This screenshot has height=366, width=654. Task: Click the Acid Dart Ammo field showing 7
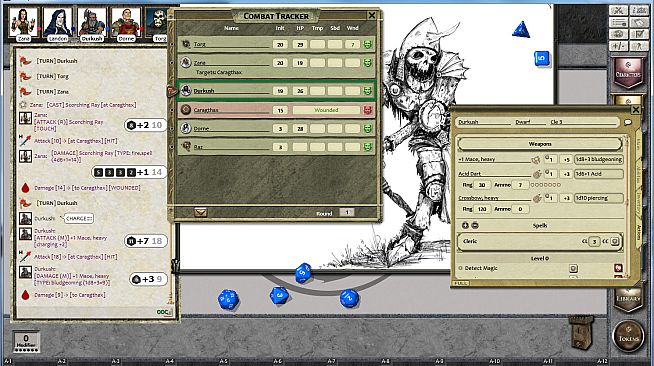coord(520,185)
